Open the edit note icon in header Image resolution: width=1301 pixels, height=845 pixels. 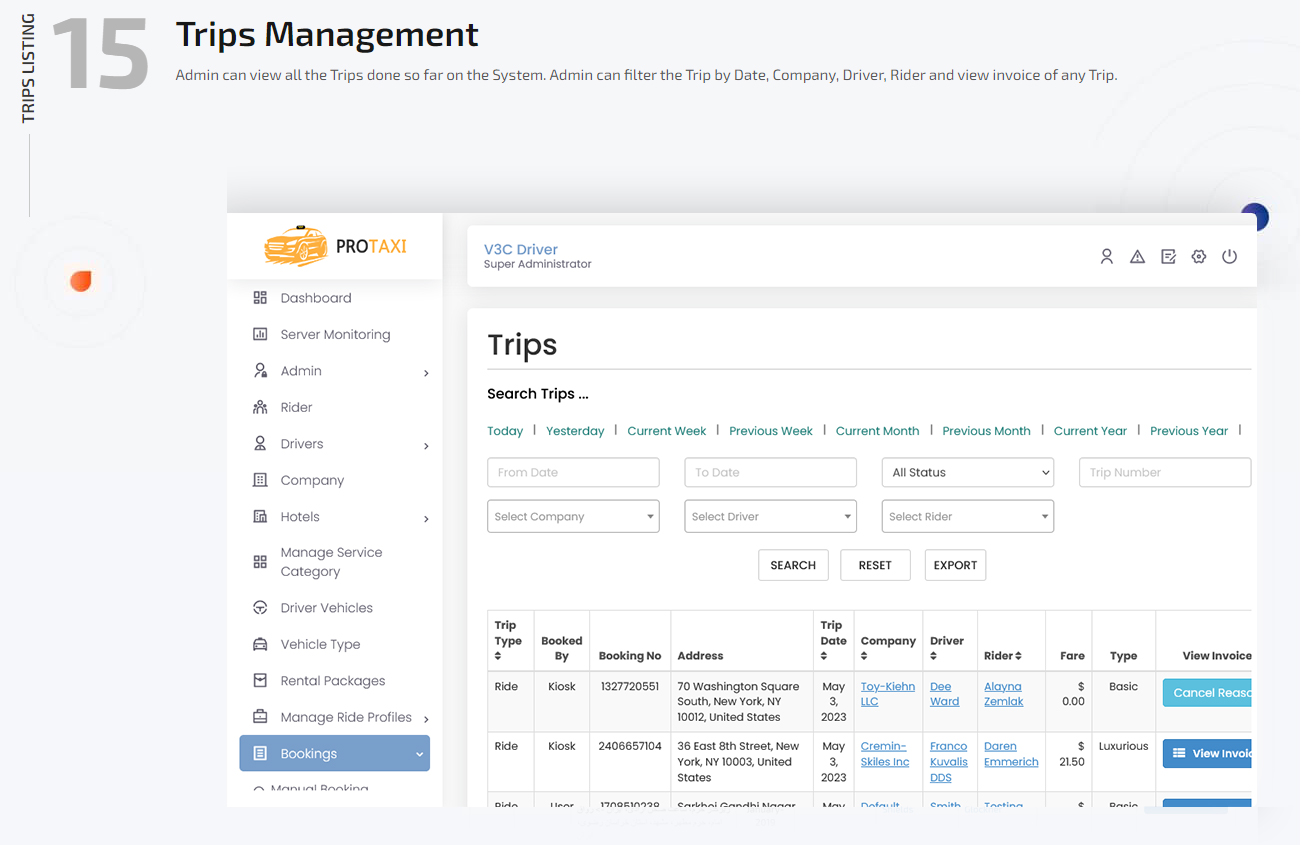point(1168,257)
